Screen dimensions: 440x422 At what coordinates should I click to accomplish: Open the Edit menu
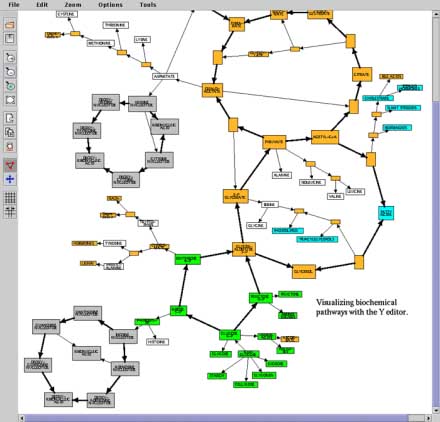42,5
